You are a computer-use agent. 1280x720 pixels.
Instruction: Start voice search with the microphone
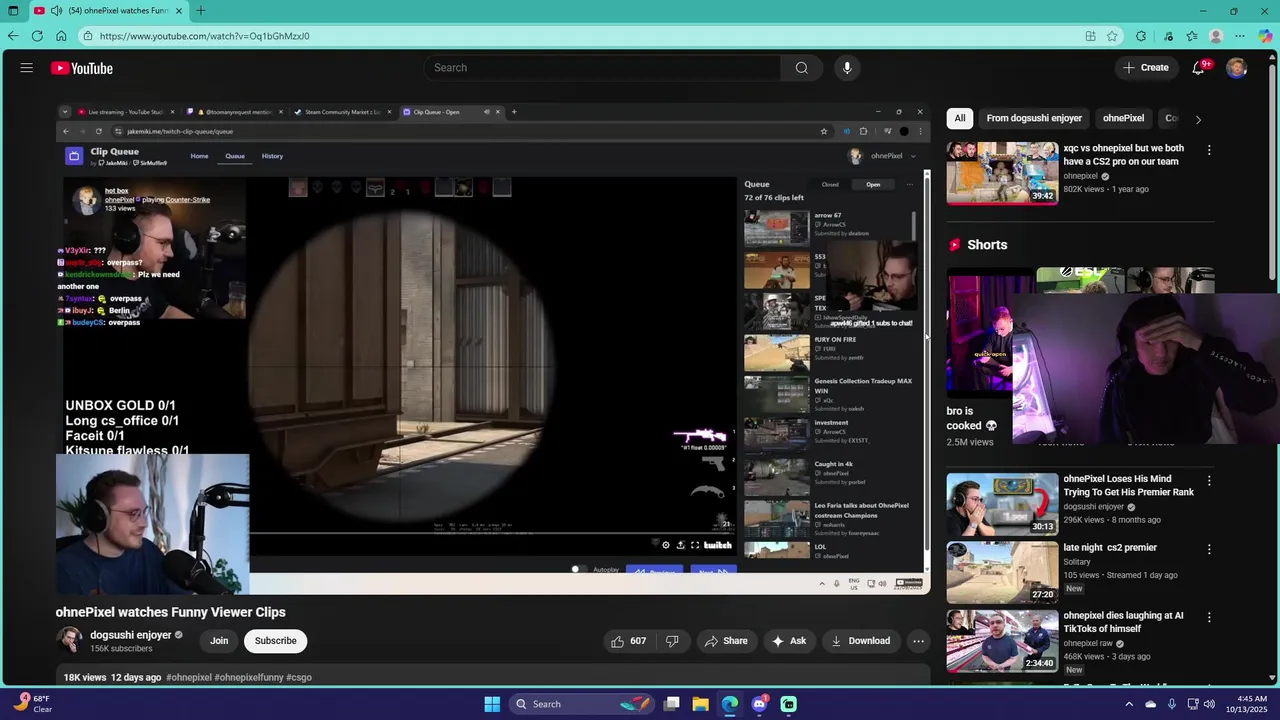847,68
